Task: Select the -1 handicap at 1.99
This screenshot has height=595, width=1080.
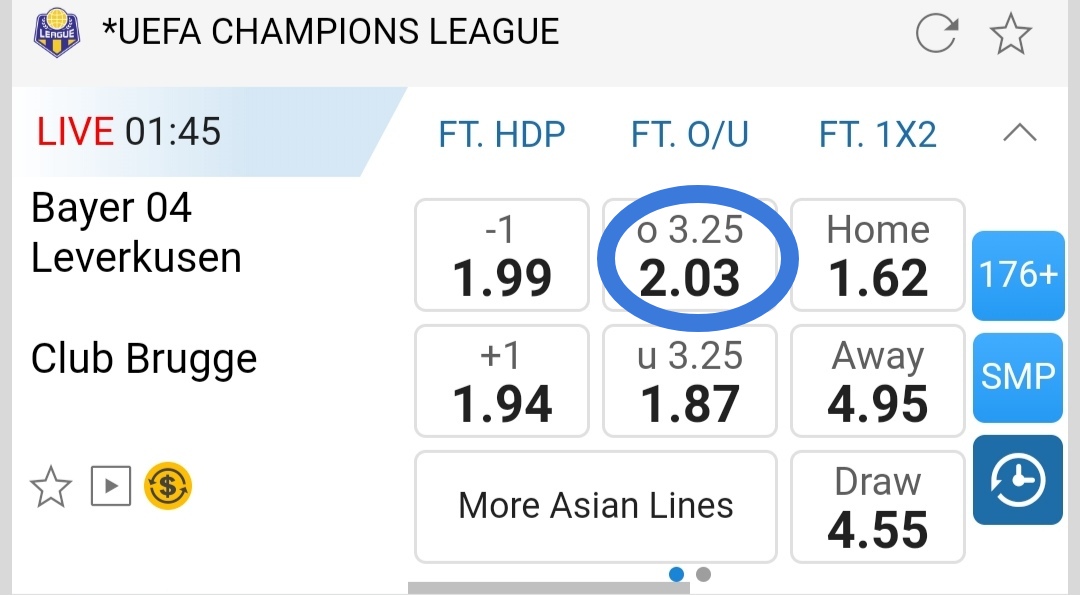Action: [502, 254]
